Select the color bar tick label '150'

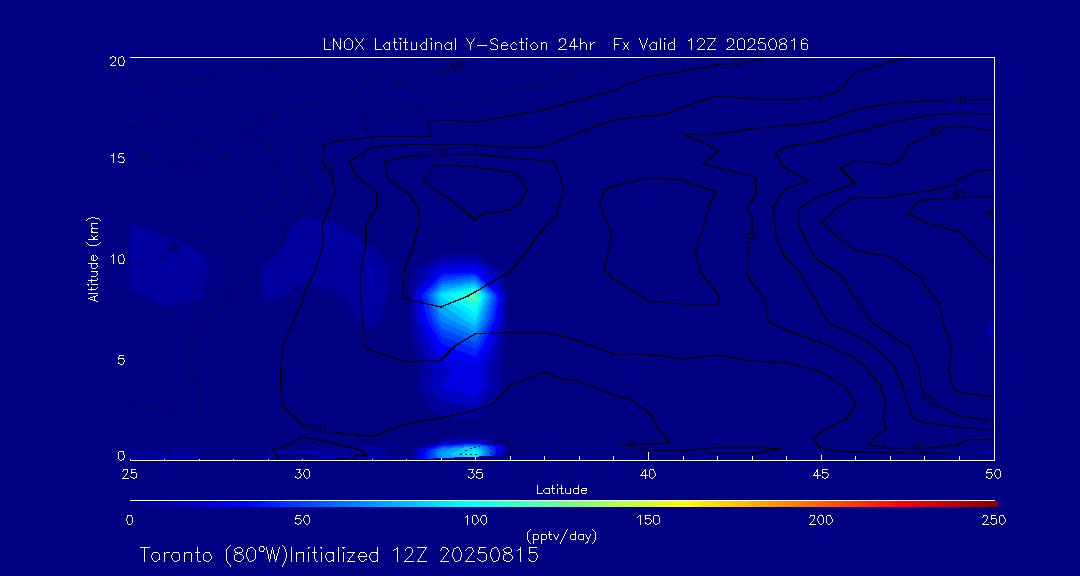[x=648, y=520]
